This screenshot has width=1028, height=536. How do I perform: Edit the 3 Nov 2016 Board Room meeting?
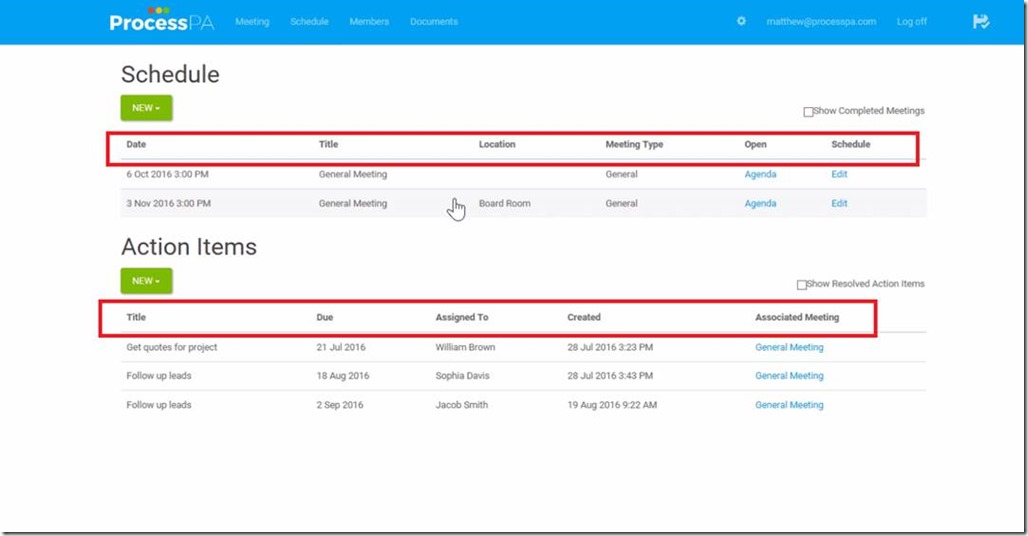(x=839, y=203)
